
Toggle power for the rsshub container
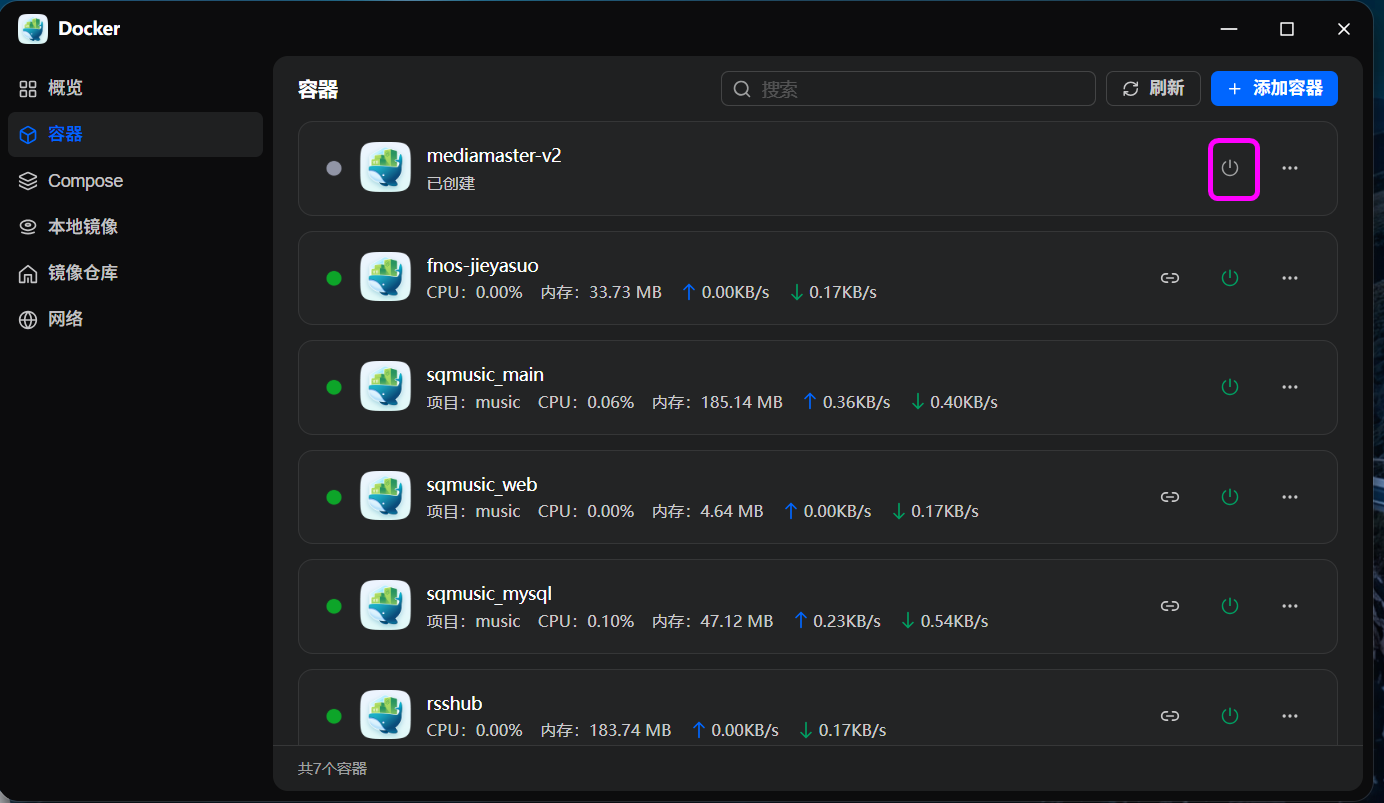1230,716
